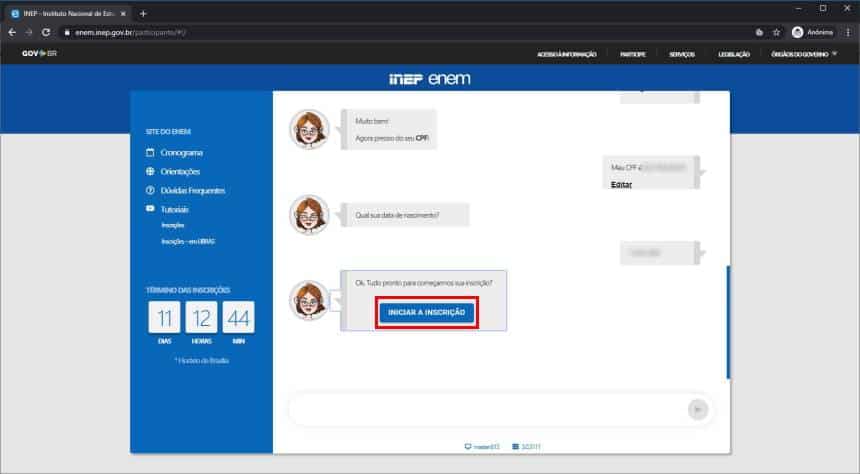
Task: Open the Cronograma link
Action: 182,153
